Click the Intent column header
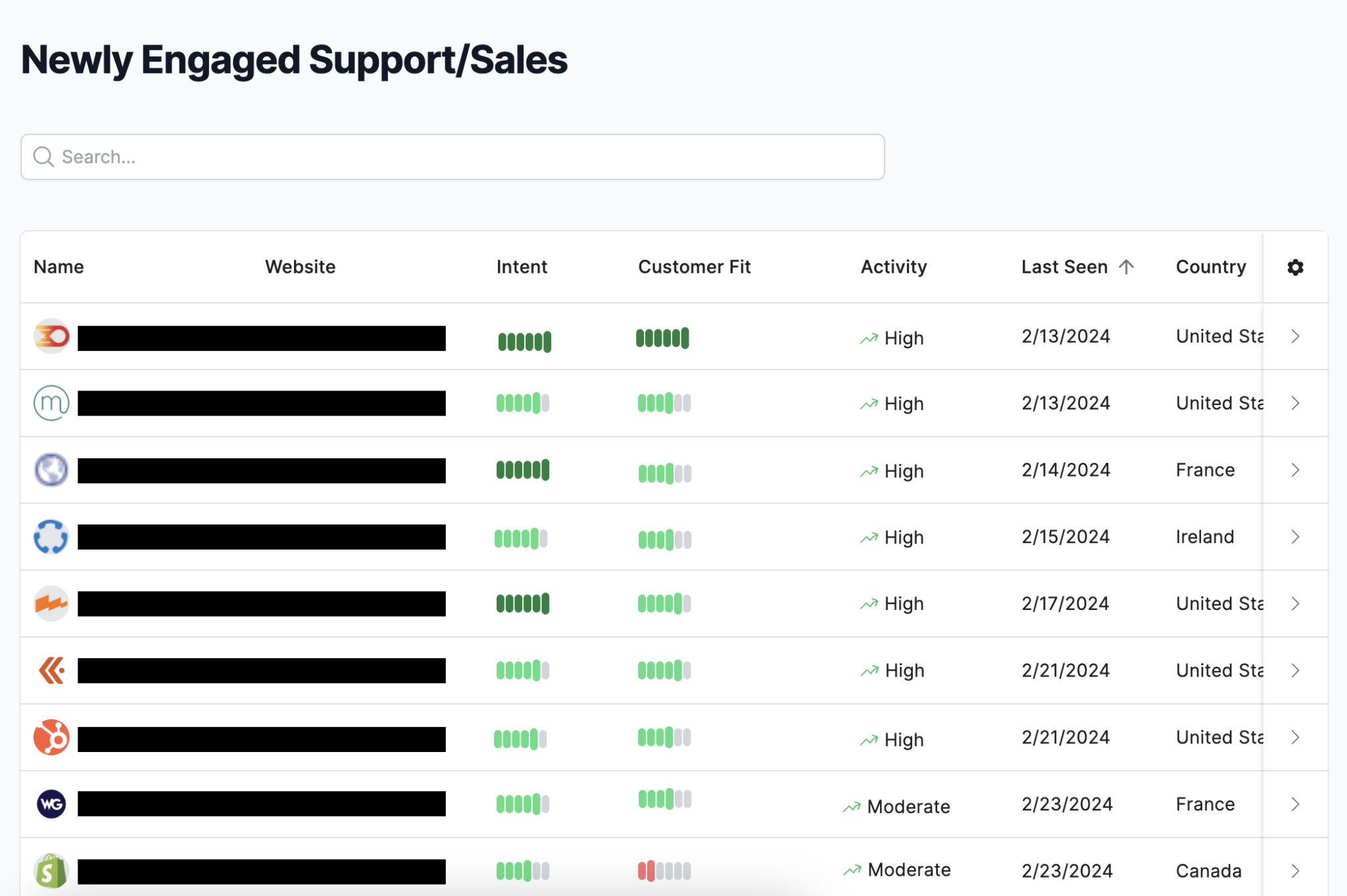The width and height of the screenshot is (1347, 896). [x=522, y=267]
